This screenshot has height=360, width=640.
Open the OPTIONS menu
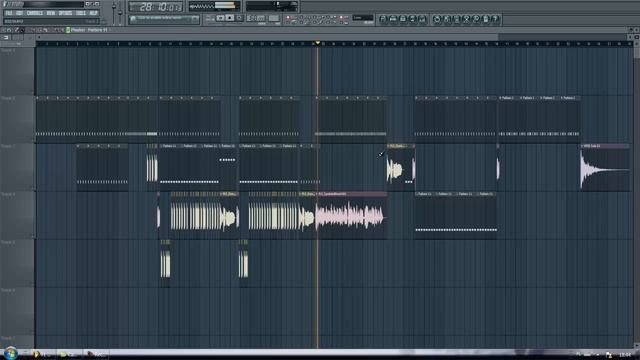click(65, 13)
